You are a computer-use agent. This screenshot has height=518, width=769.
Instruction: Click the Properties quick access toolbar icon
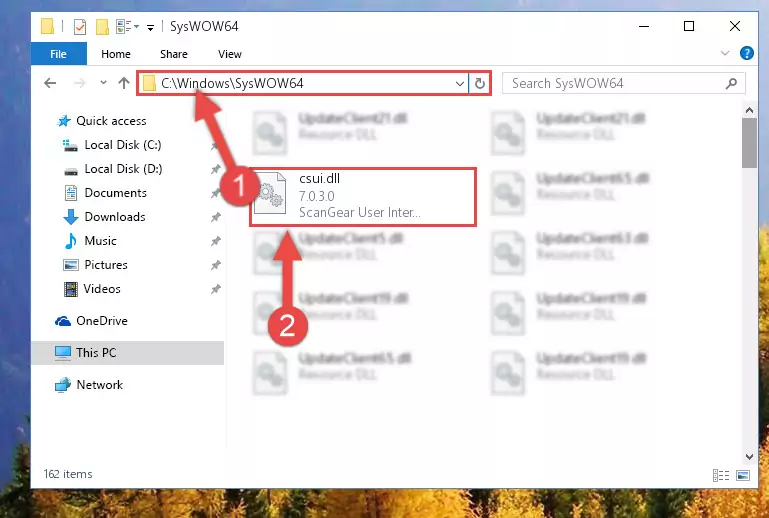[x=79, y=26]
